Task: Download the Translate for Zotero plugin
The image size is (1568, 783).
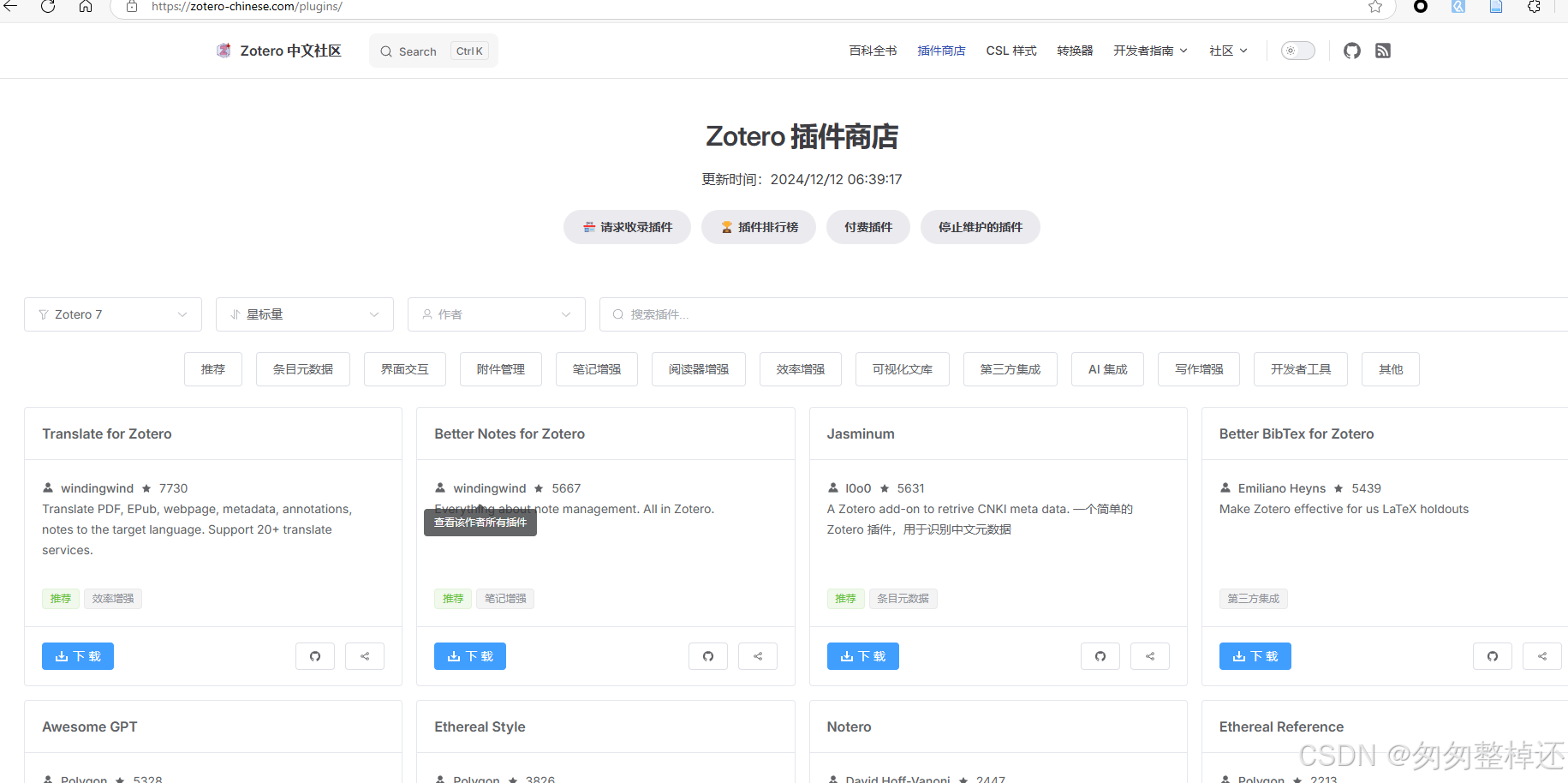Action: pyautogui.click(x=78, y=656)
